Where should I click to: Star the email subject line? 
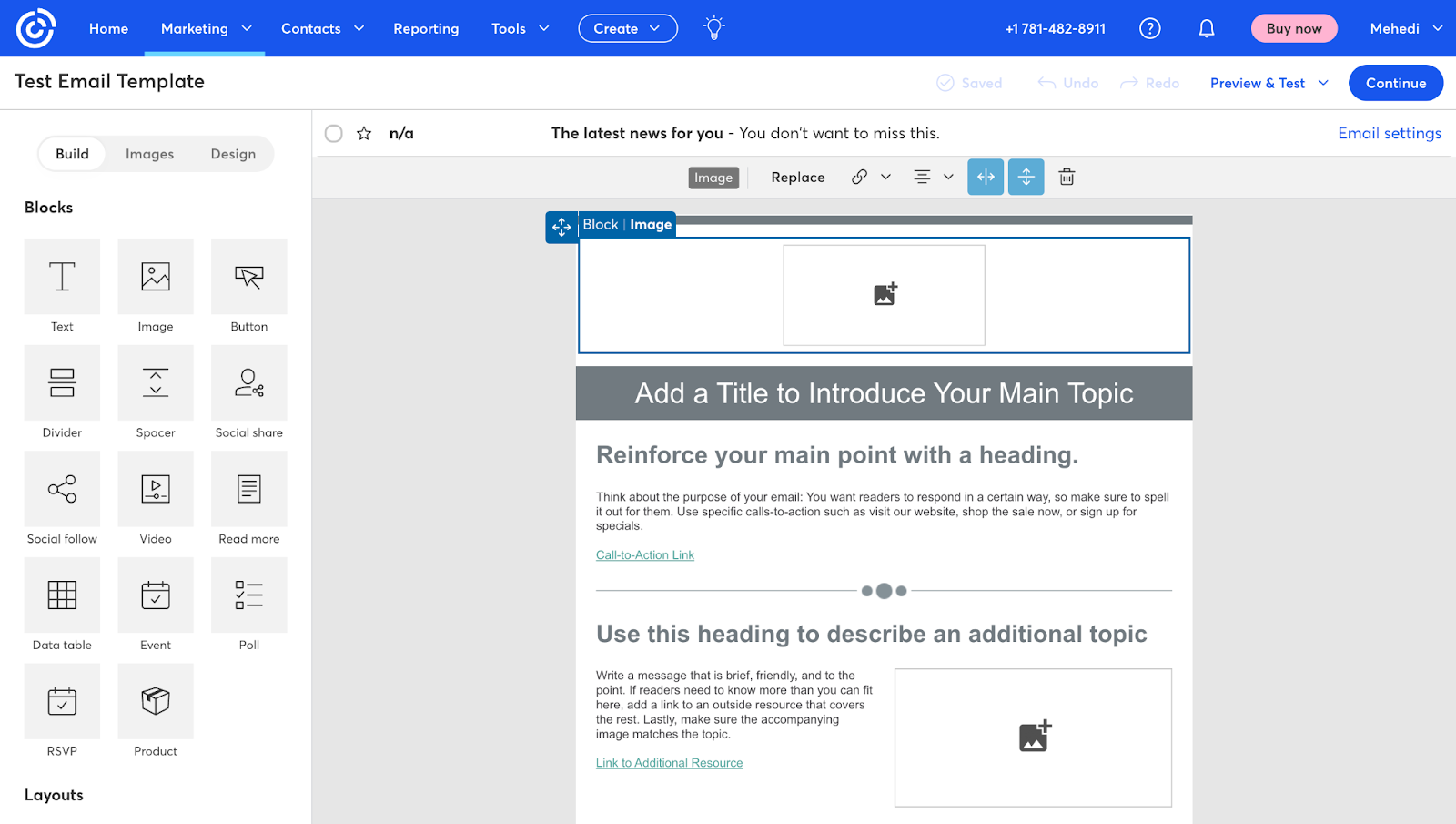pos(363,133)
